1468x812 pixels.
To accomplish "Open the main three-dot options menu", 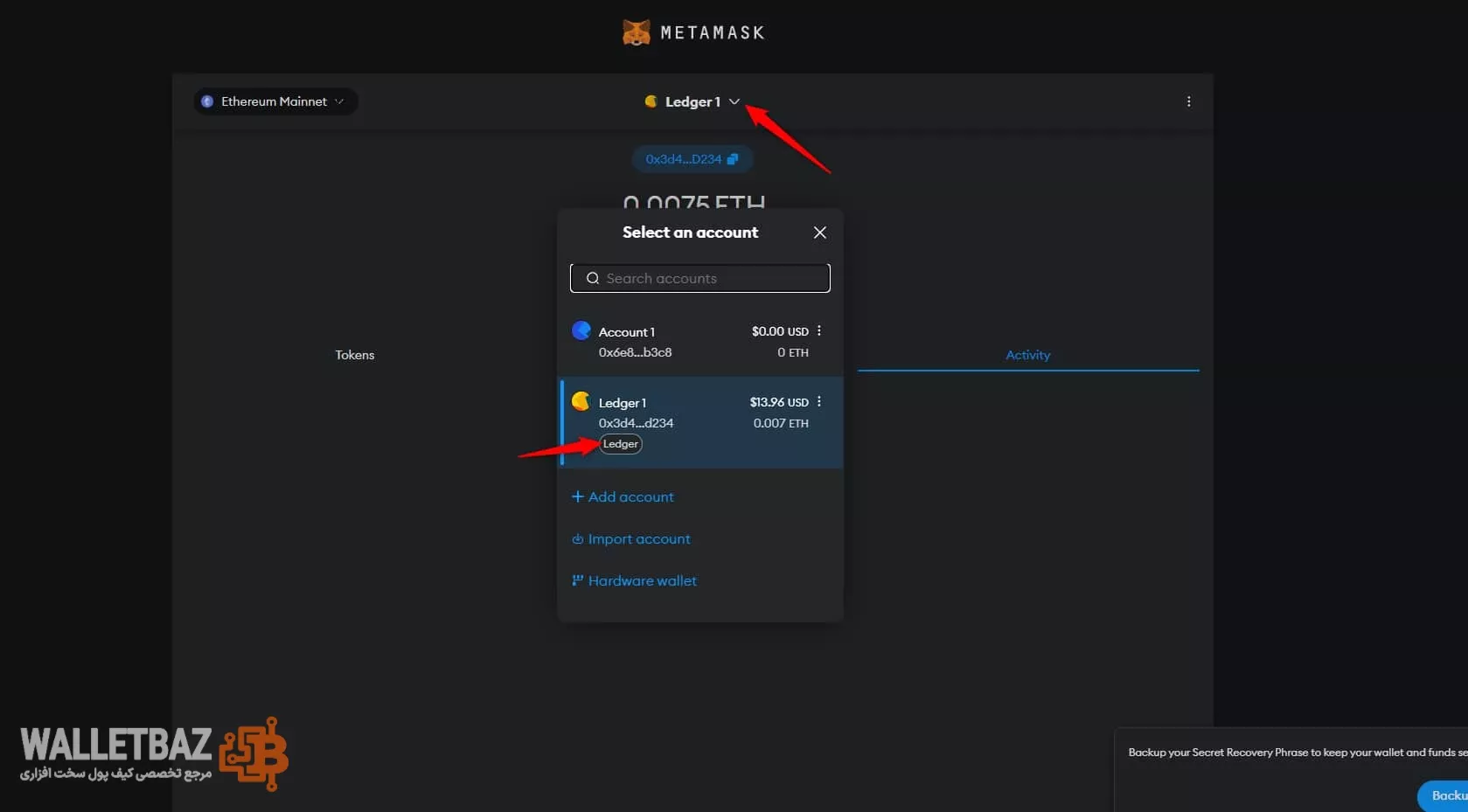I will [x=1188, y=101].
